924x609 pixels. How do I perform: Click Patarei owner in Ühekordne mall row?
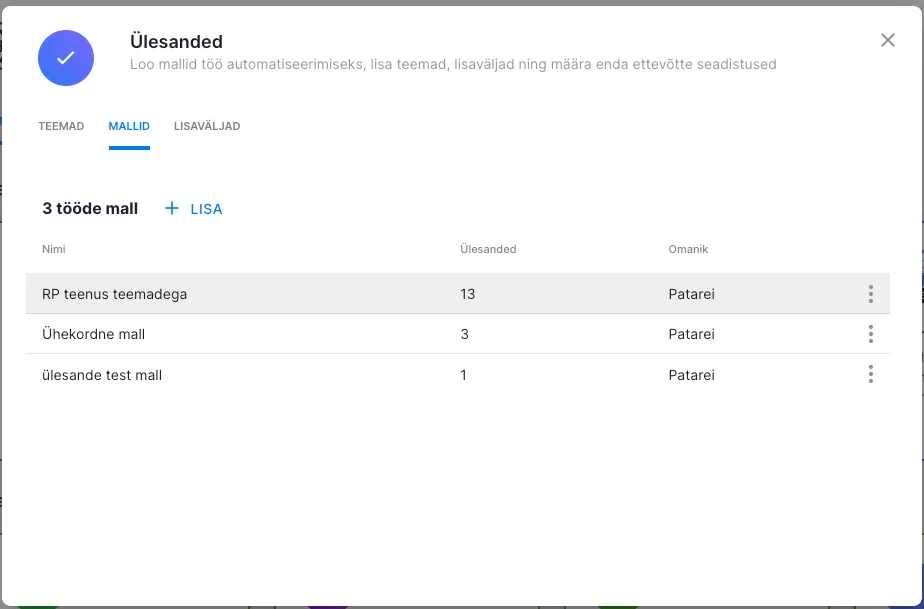coord(691,334)
